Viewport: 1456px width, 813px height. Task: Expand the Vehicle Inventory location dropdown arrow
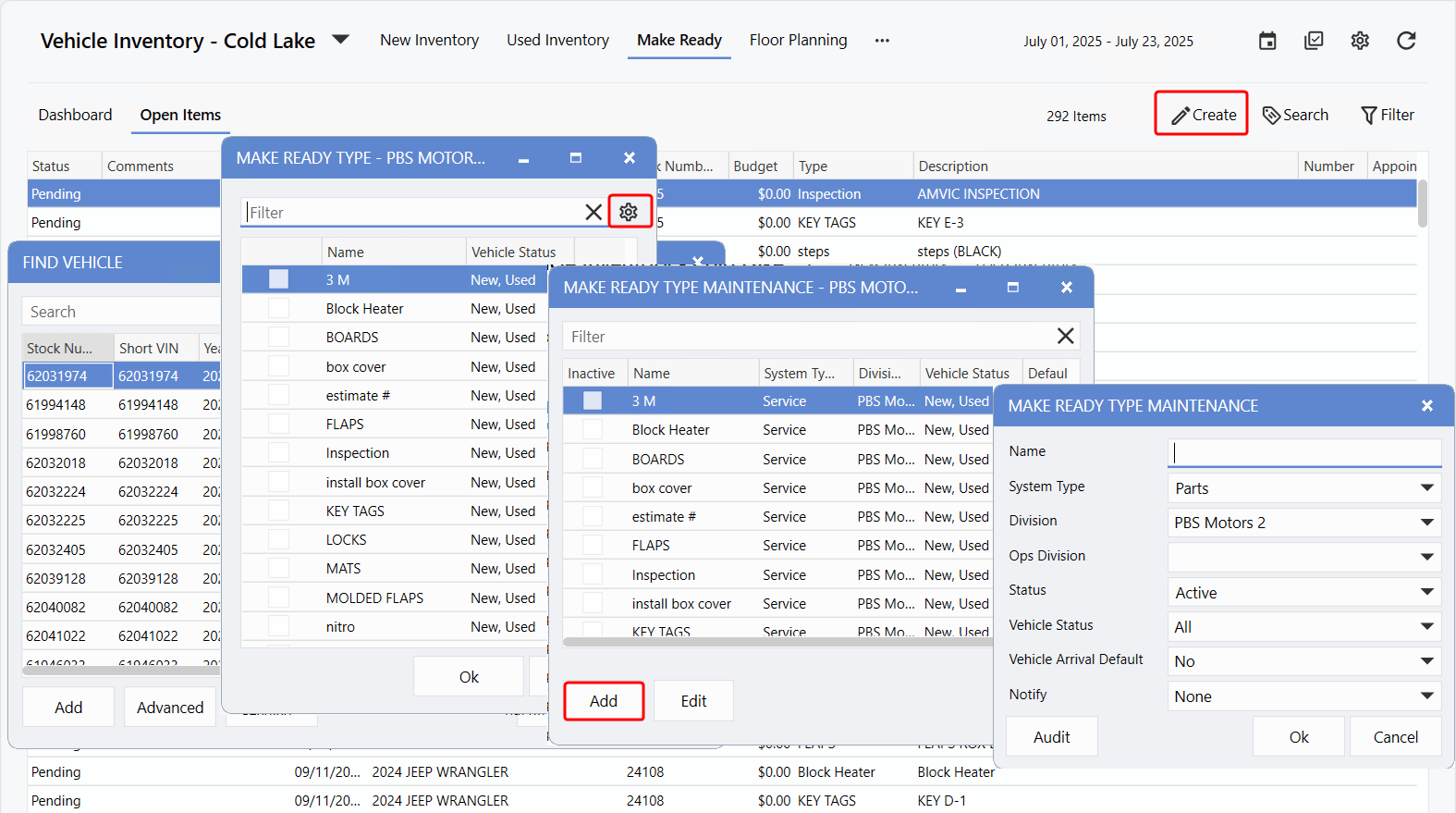coord(340,40)
